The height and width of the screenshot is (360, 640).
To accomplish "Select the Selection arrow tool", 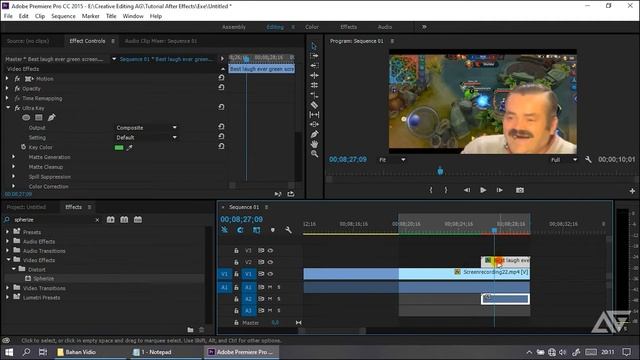I will point(313,46).
